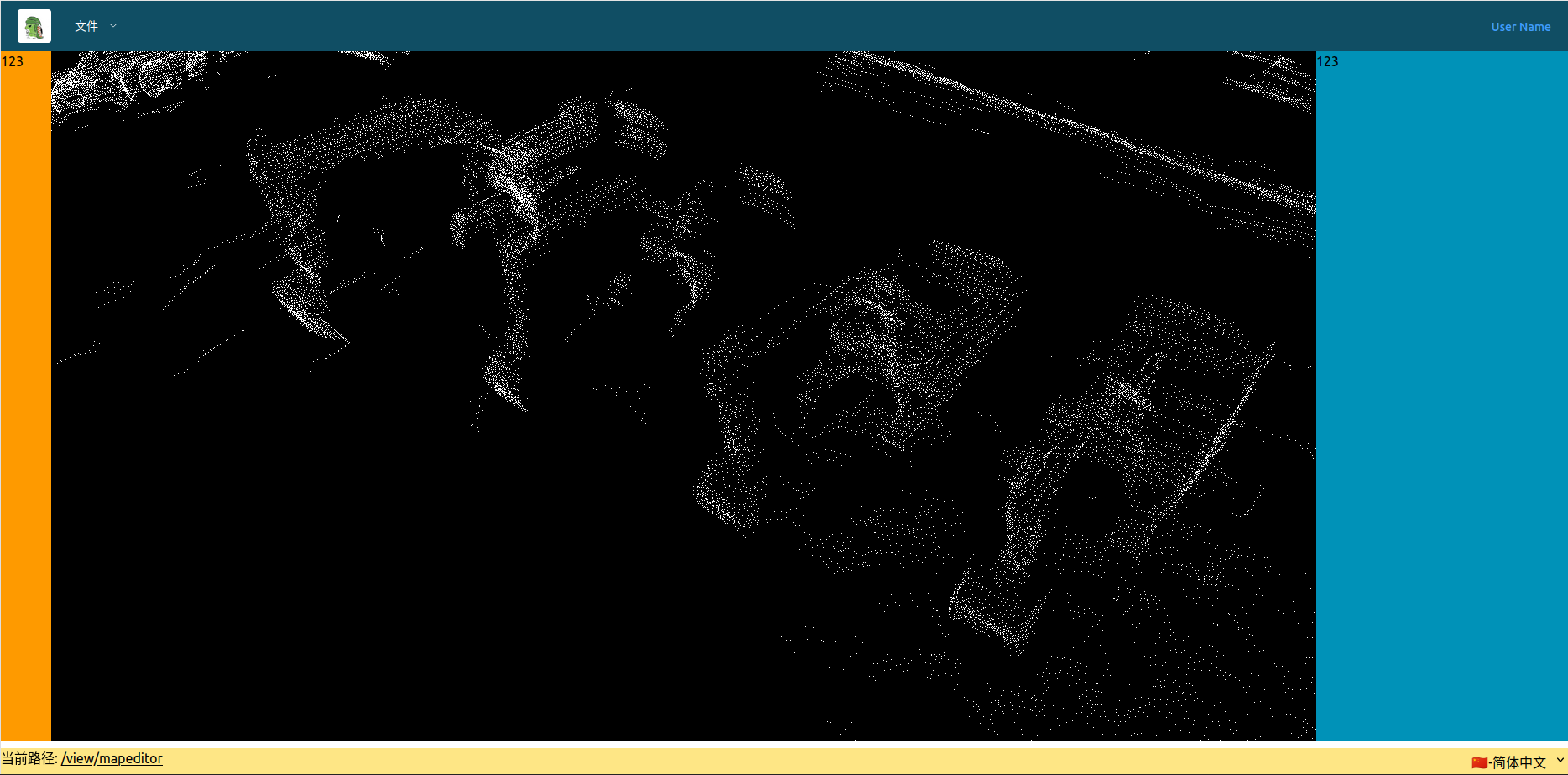Viewport: 1568px width, 775px height.
Task: Click the green dinosaur logo icon
Action: pyautogui.click(x=34, y=26)
